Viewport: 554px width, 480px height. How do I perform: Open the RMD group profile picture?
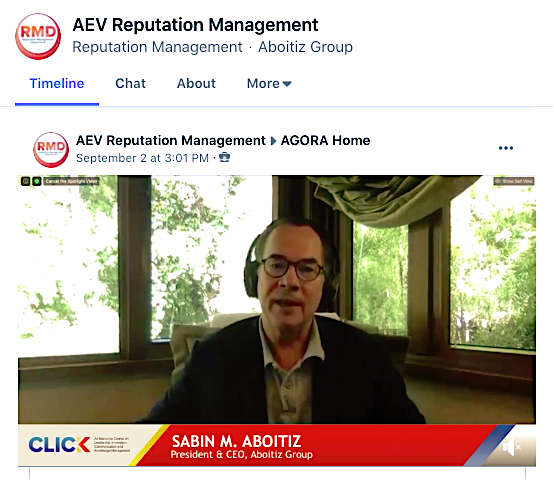[x=38, y=36]
